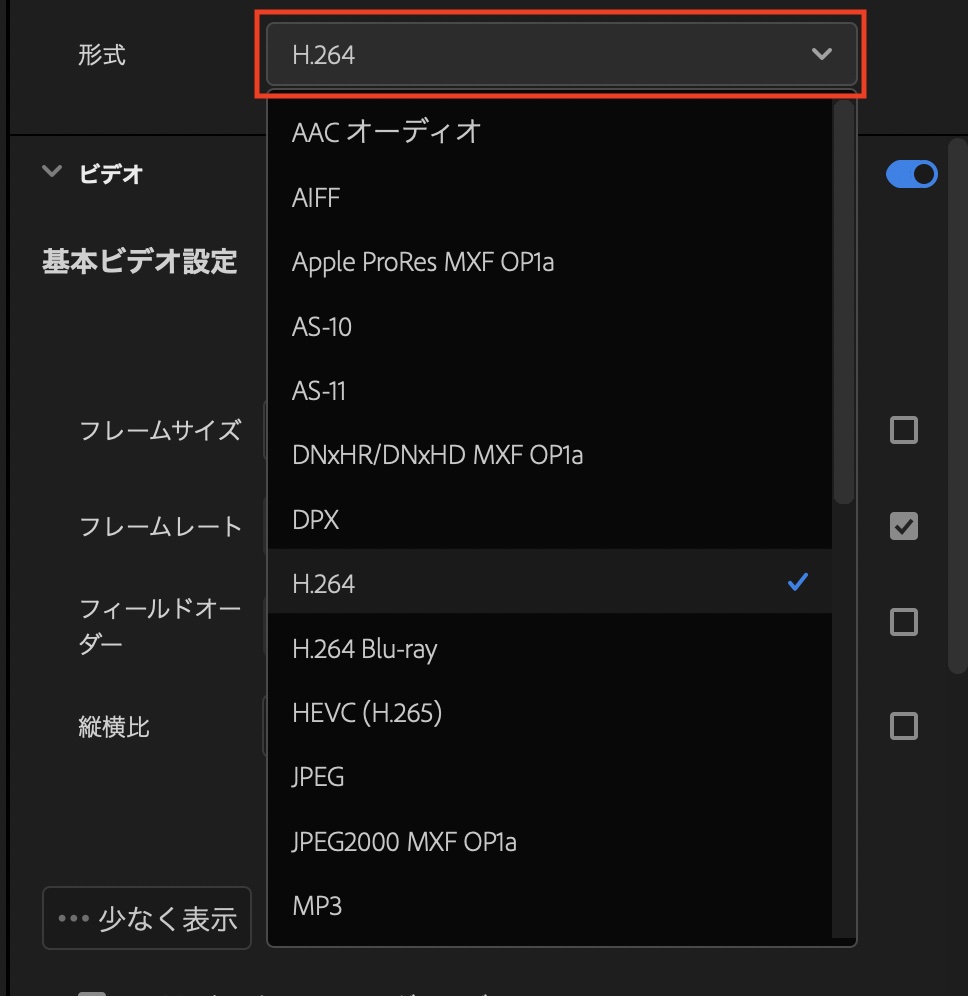Choose H.264 Blu-ray format
The image size is (968, 996).
point(549,649)
